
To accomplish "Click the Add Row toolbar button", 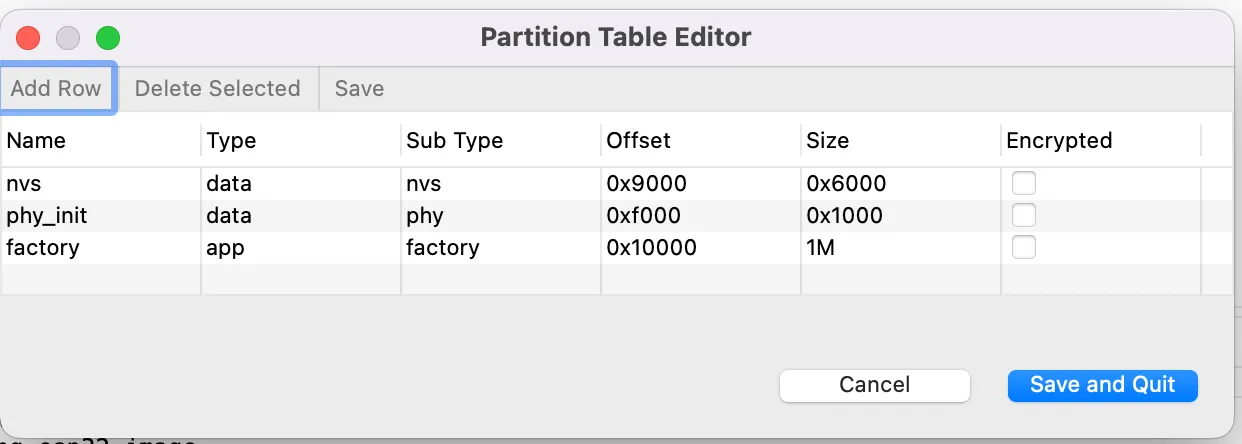I will [57, 88].
